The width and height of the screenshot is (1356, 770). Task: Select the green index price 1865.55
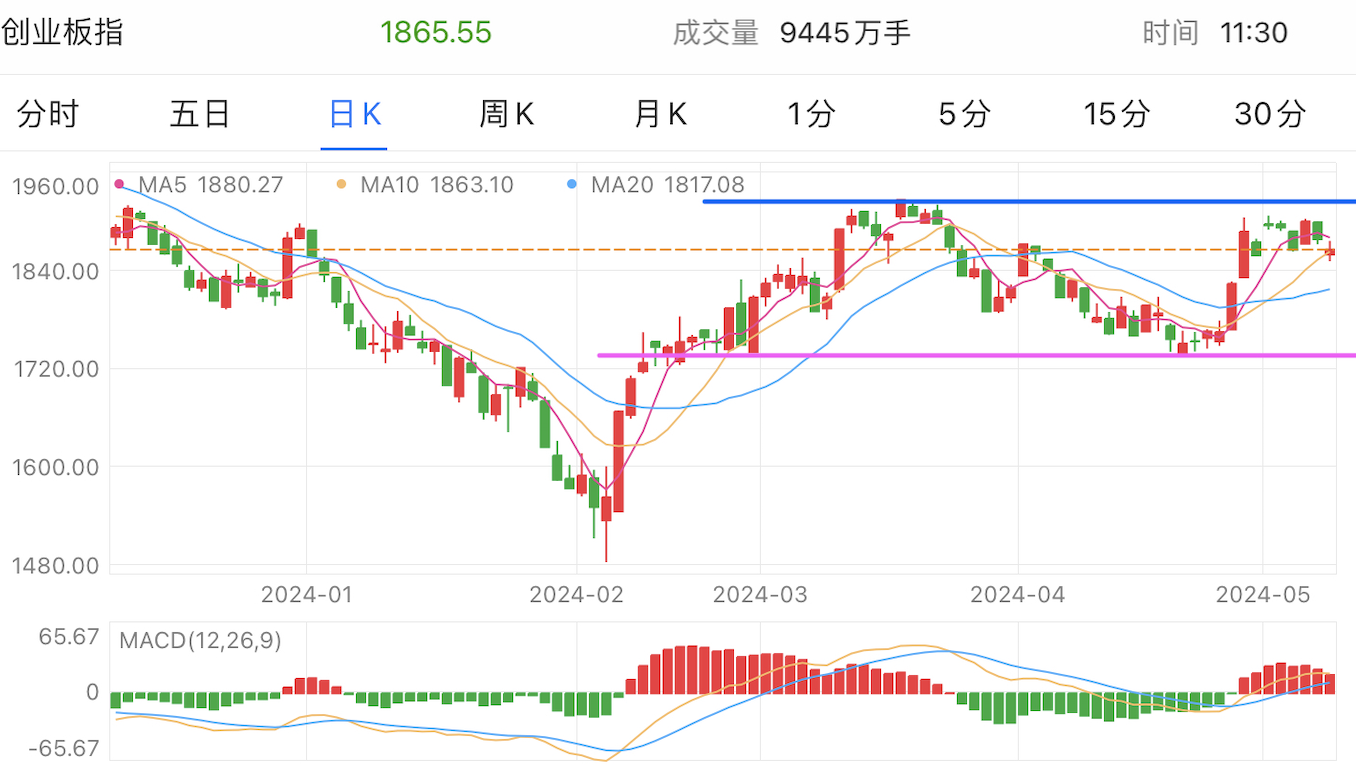436,31
